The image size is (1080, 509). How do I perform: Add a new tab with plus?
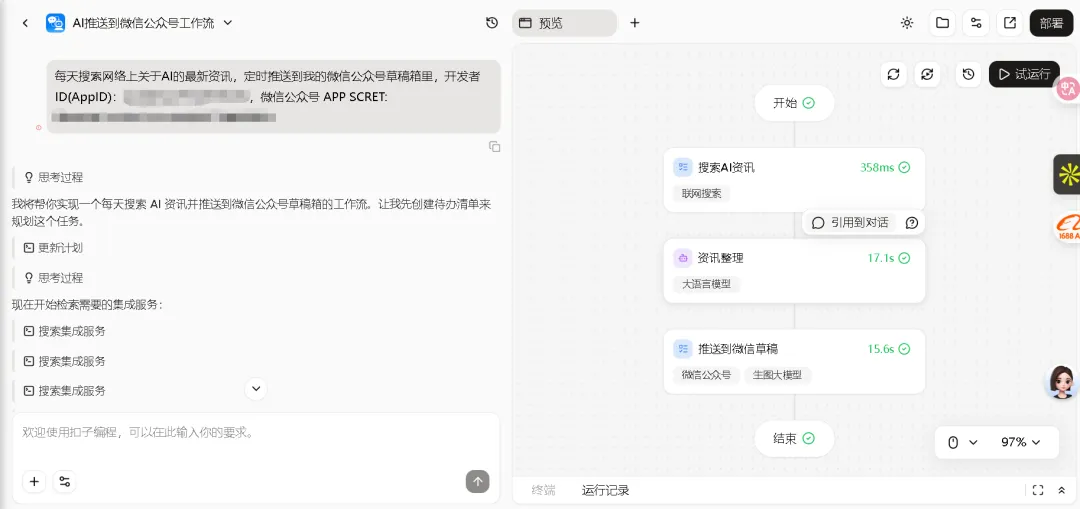[635, 23]
